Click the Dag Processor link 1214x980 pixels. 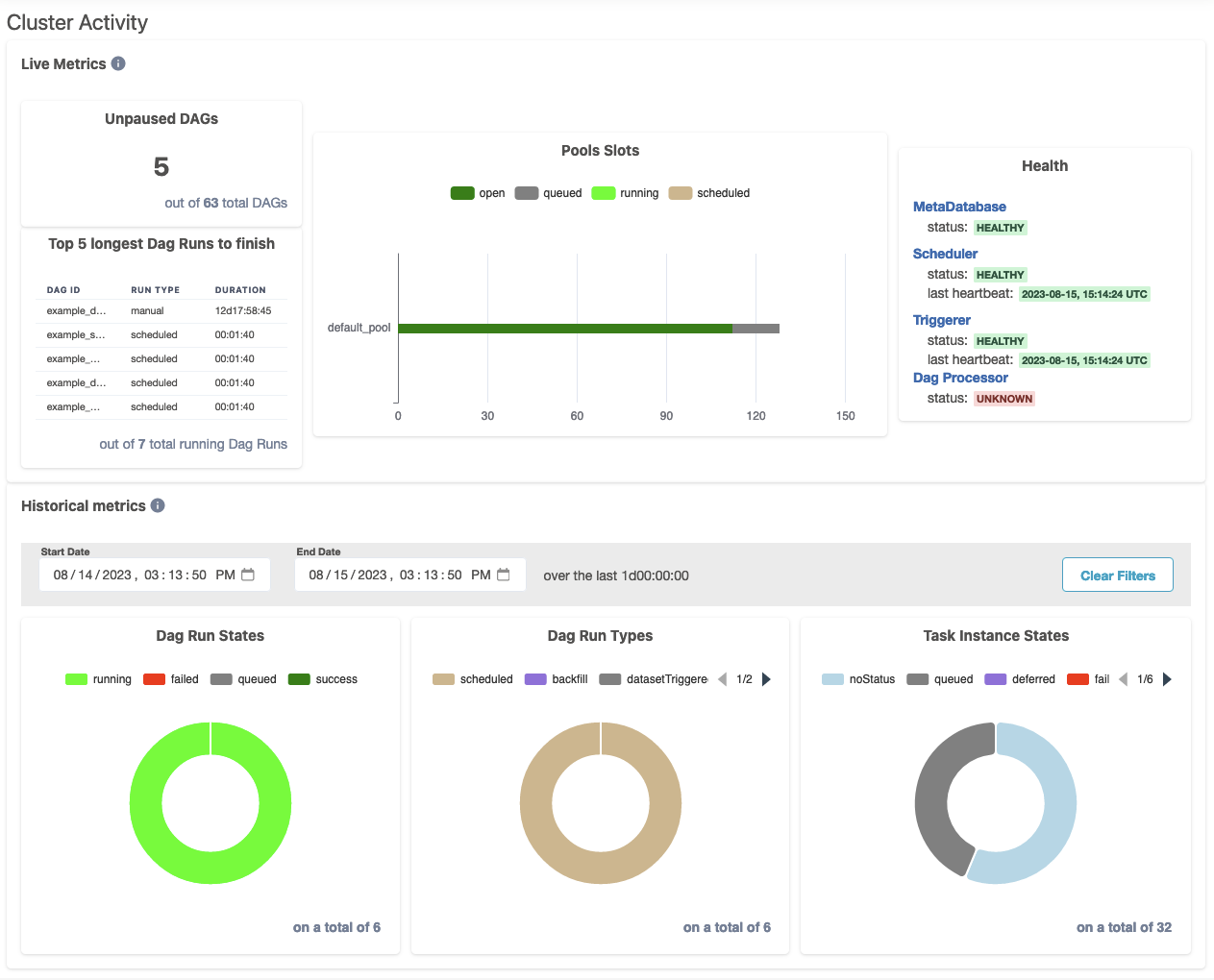pos(960,378)
